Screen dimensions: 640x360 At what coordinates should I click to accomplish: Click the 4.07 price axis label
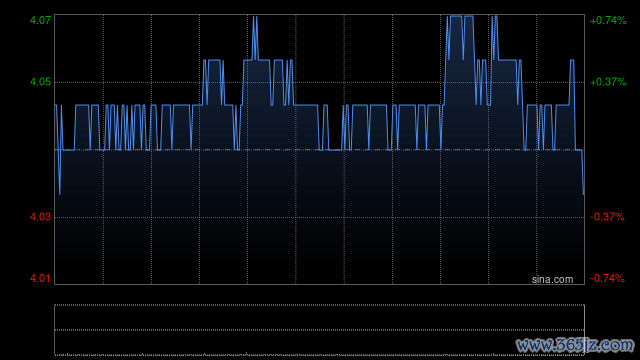coord(40,20)
